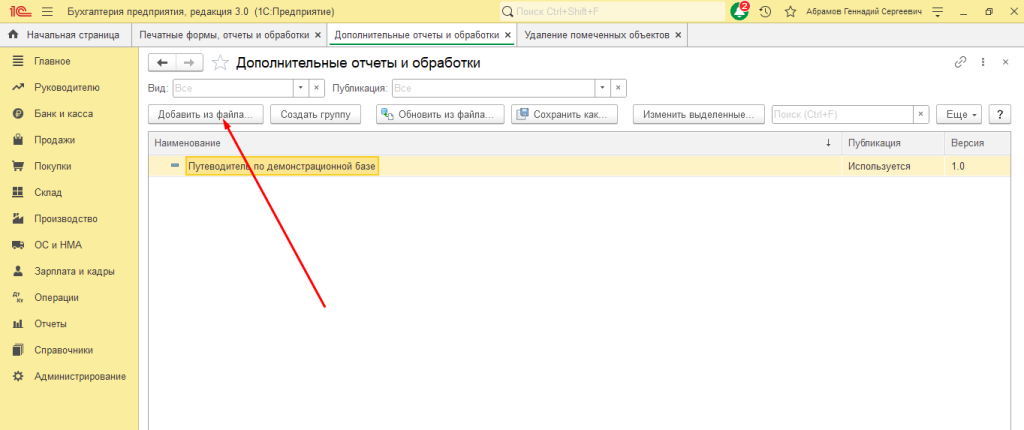This screenshot has width=1024, height=430.
Task: Click the notifications bell icon
Action: pyautogui.click(x=739, y=11)
